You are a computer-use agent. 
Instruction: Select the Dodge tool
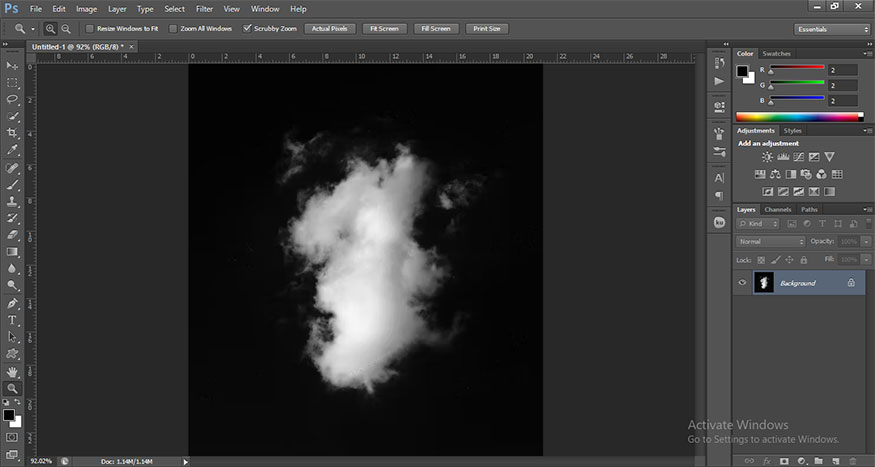tap(12, 285)
